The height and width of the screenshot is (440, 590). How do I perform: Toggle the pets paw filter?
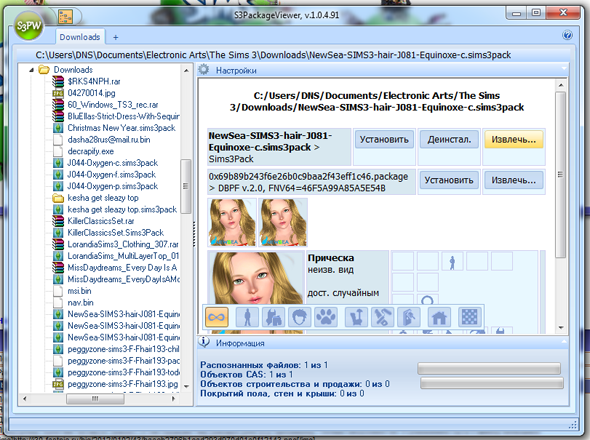326,317
